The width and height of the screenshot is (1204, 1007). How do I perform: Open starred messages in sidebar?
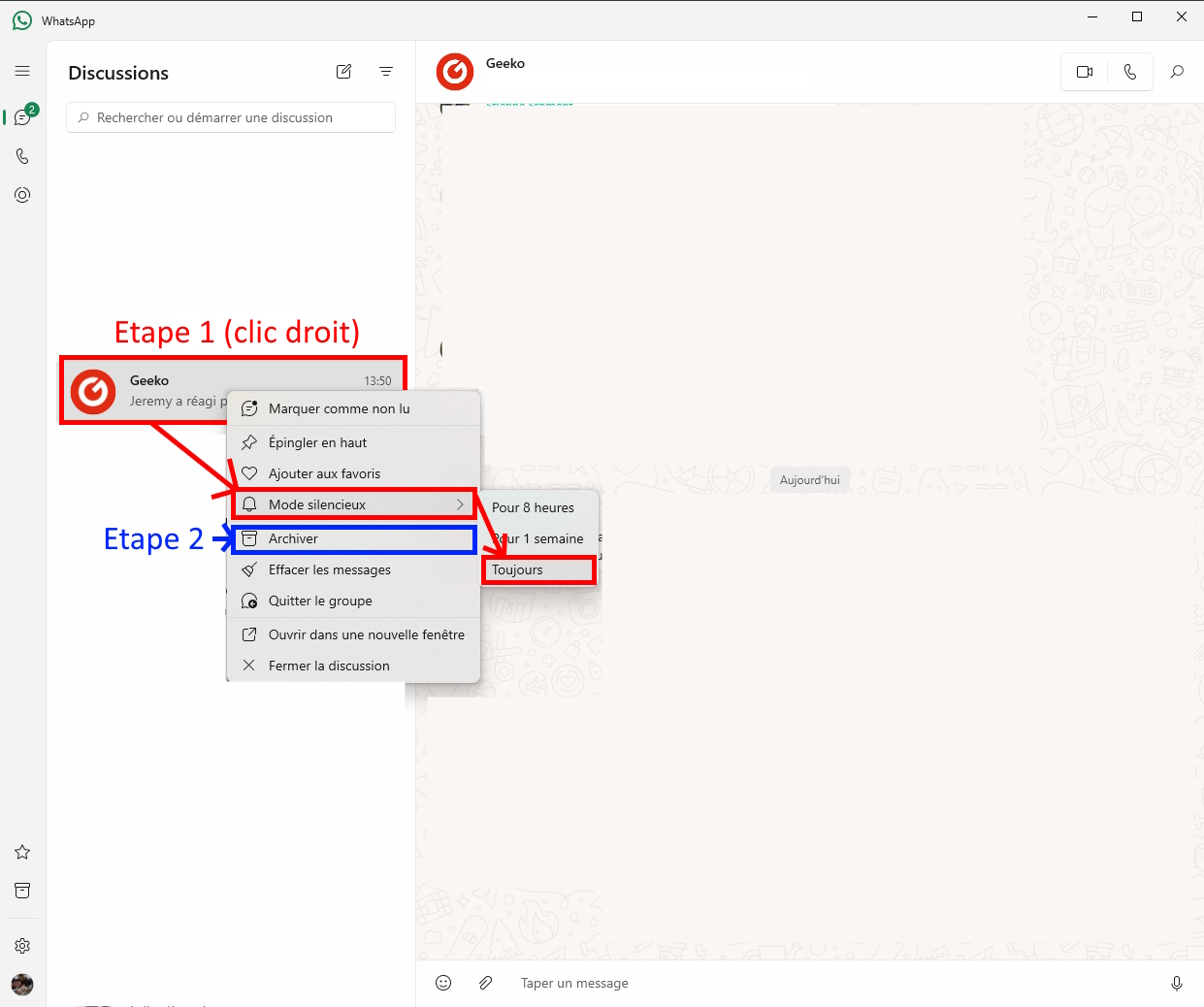22,852
